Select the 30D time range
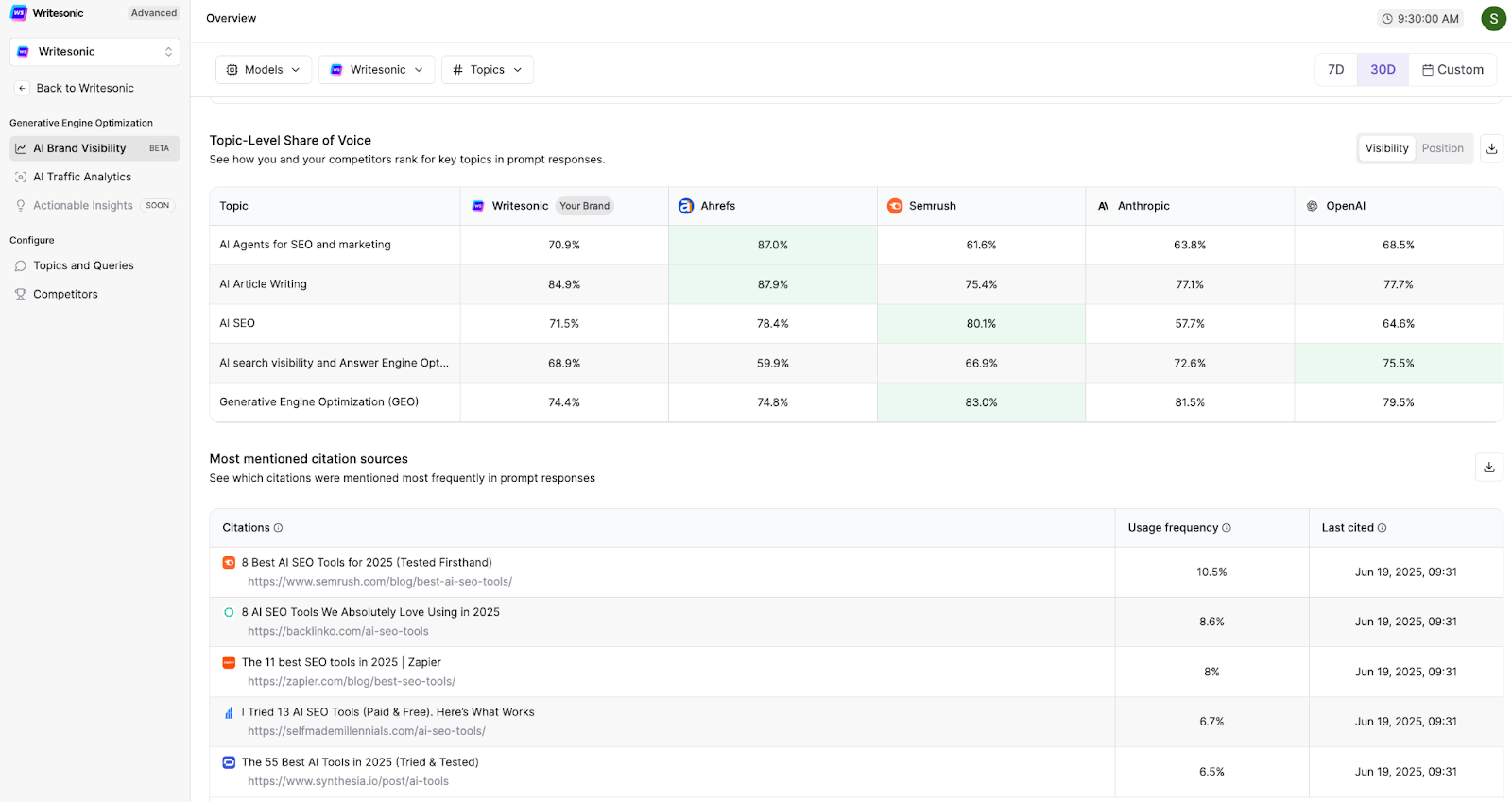This screenshot has width=1512, height=802. 1383,70
